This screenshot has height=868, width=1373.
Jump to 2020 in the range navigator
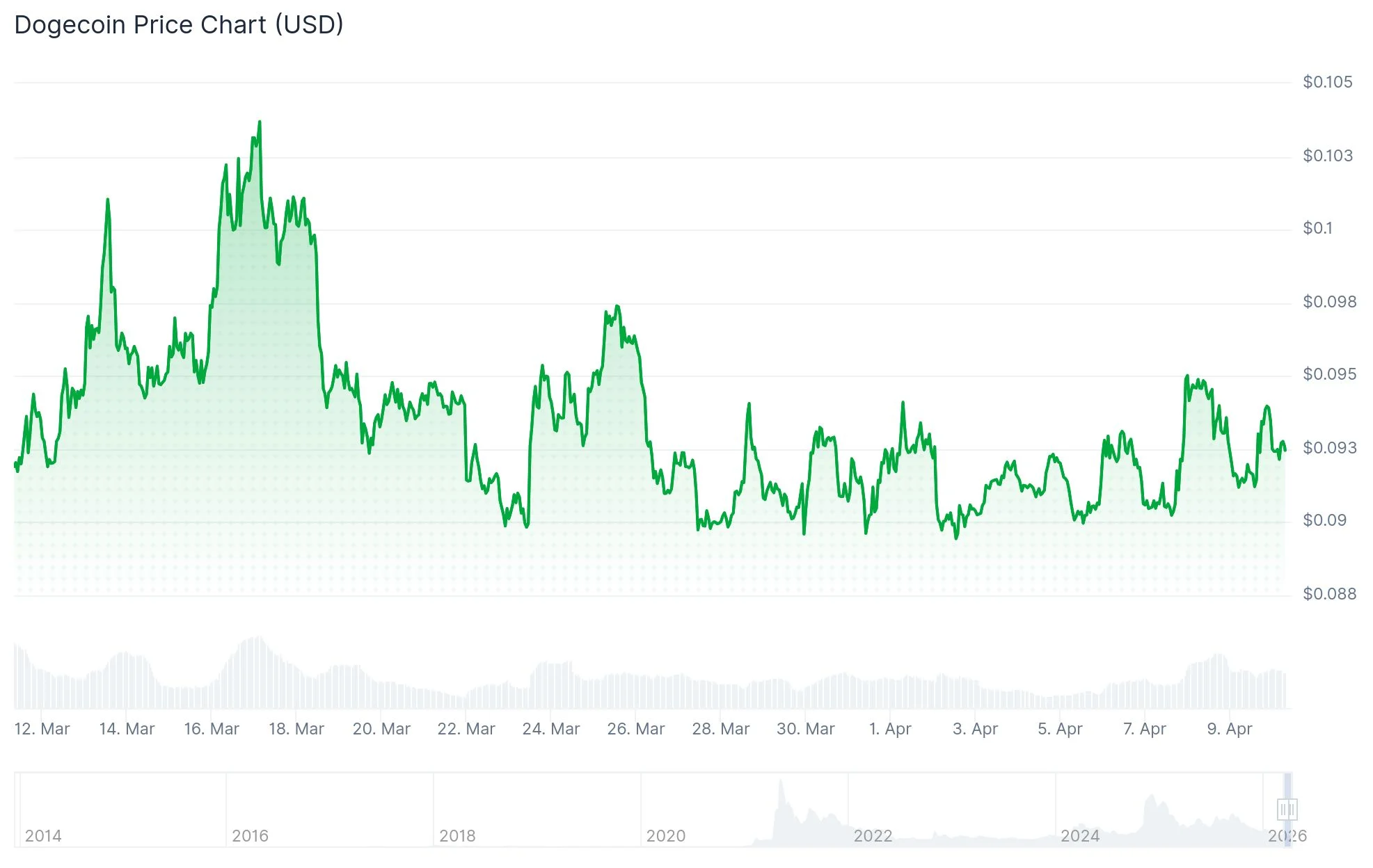(x=665, y=835)
